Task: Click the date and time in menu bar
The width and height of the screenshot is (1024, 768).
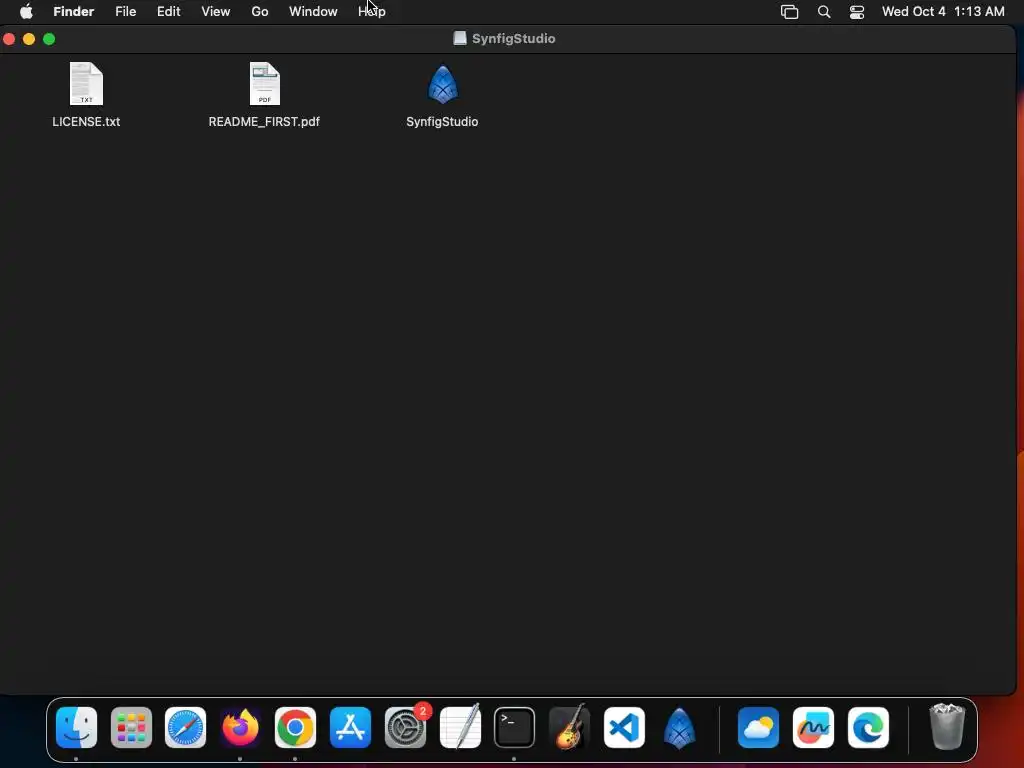Action: 943,11
